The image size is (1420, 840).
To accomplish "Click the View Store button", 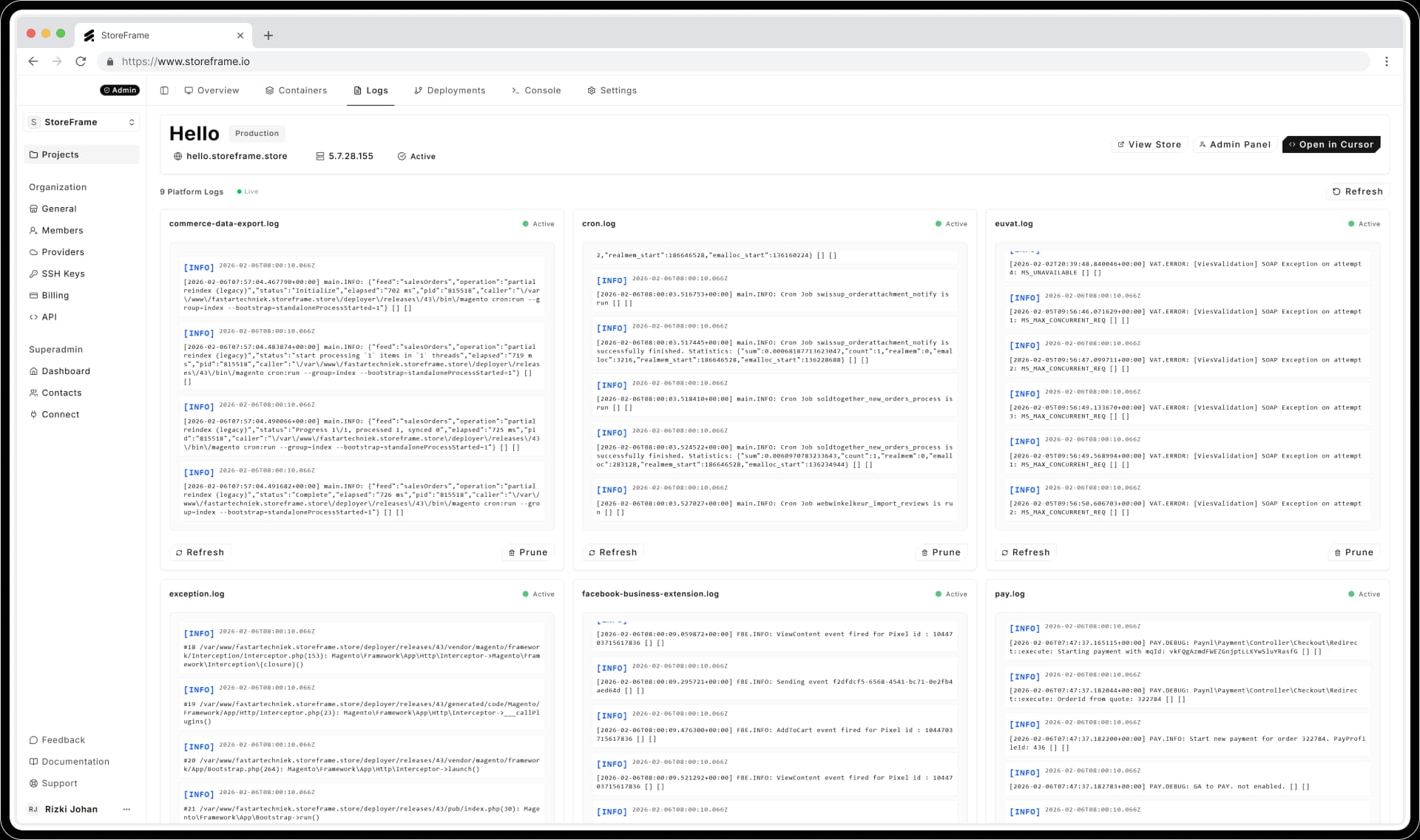I will (x=1149, y=144).
